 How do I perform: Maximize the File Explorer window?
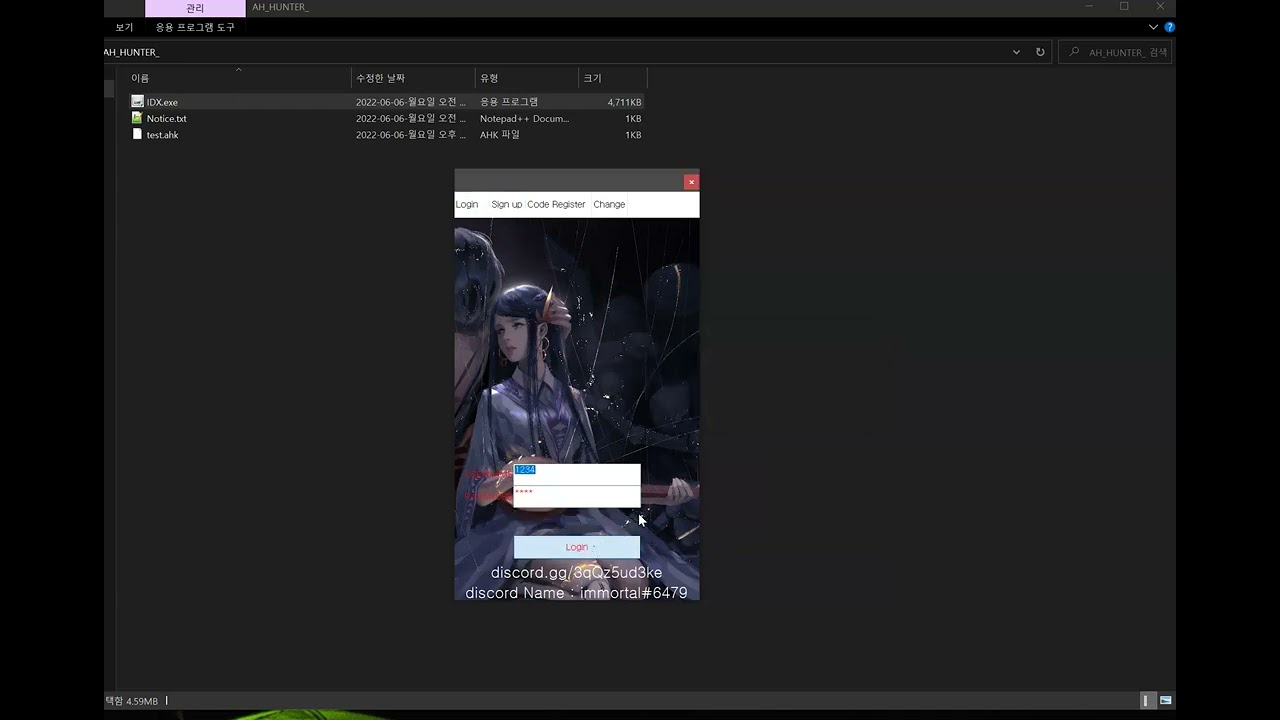click(x=1124, y=7)
